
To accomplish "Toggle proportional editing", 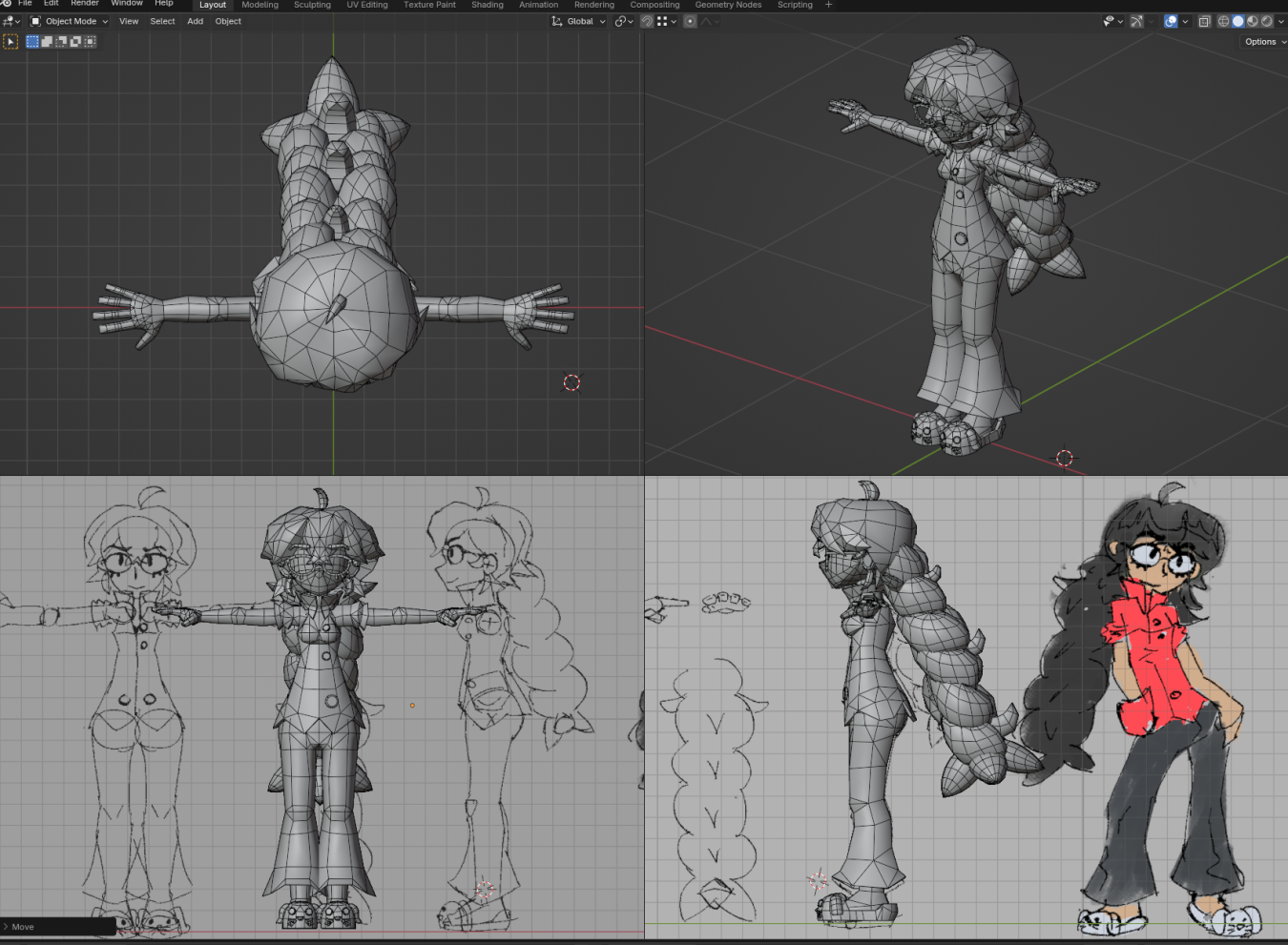I will (690, 21).
